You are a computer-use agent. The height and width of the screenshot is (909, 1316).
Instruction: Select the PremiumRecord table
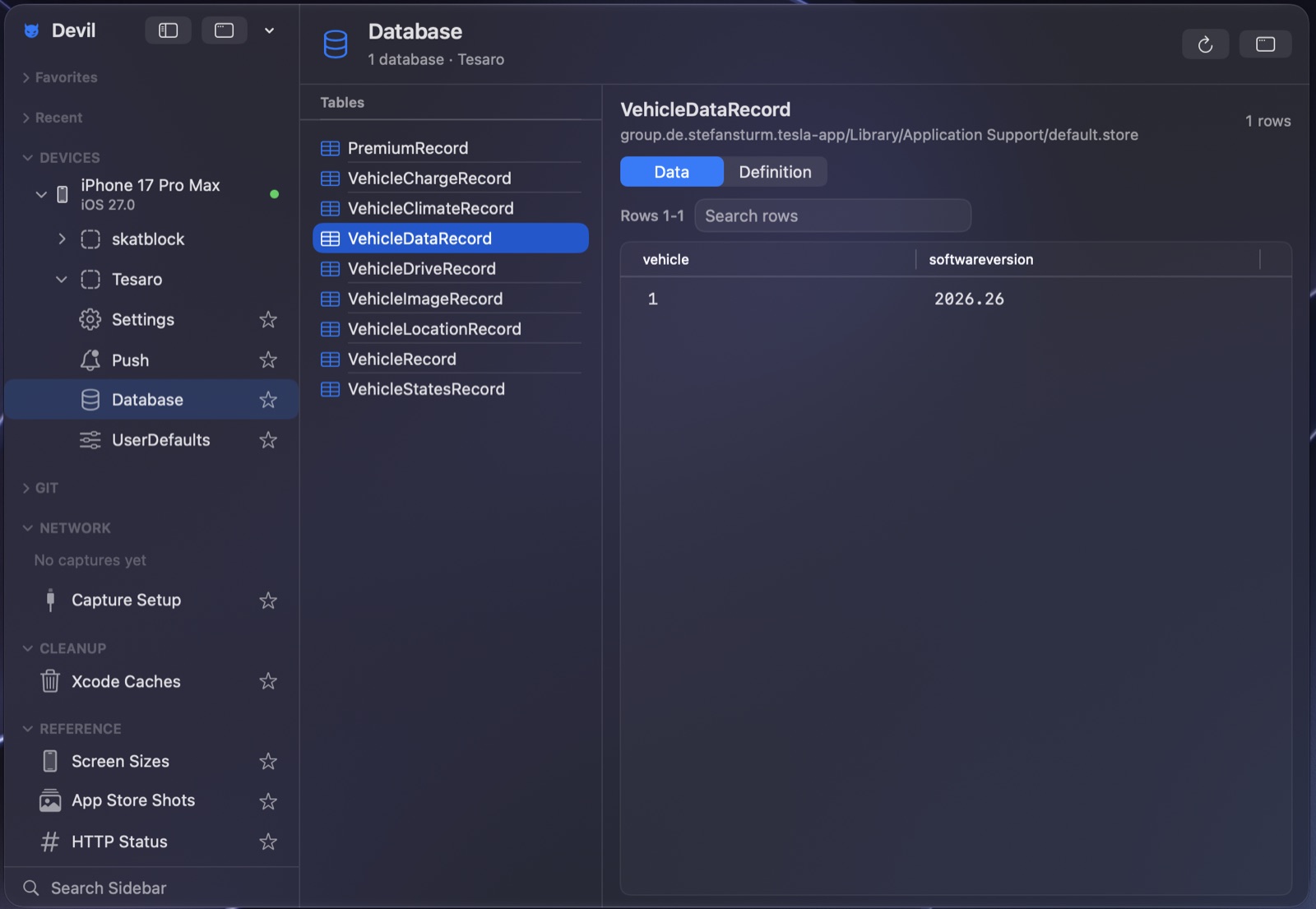click(451, 148)
